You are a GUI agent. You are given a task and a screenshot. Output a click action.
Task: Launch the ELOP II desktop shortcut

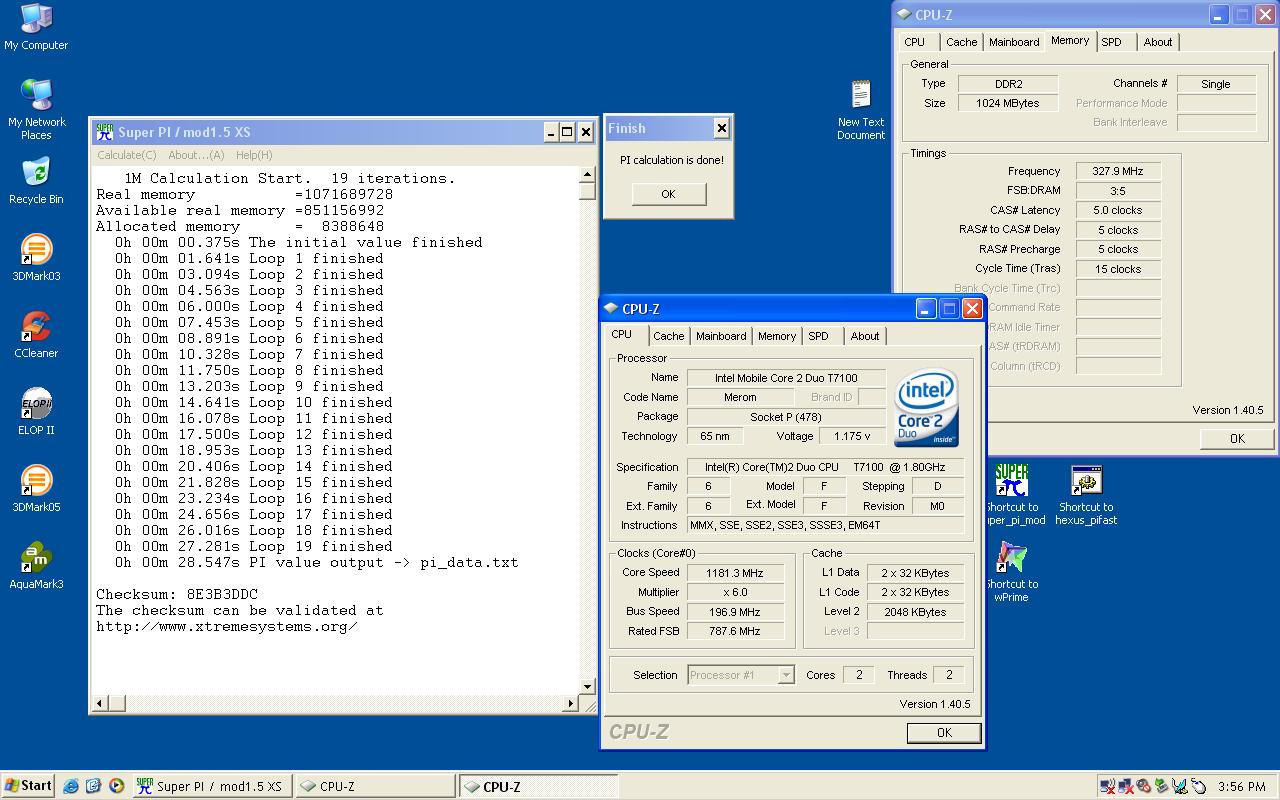[36, 404]
